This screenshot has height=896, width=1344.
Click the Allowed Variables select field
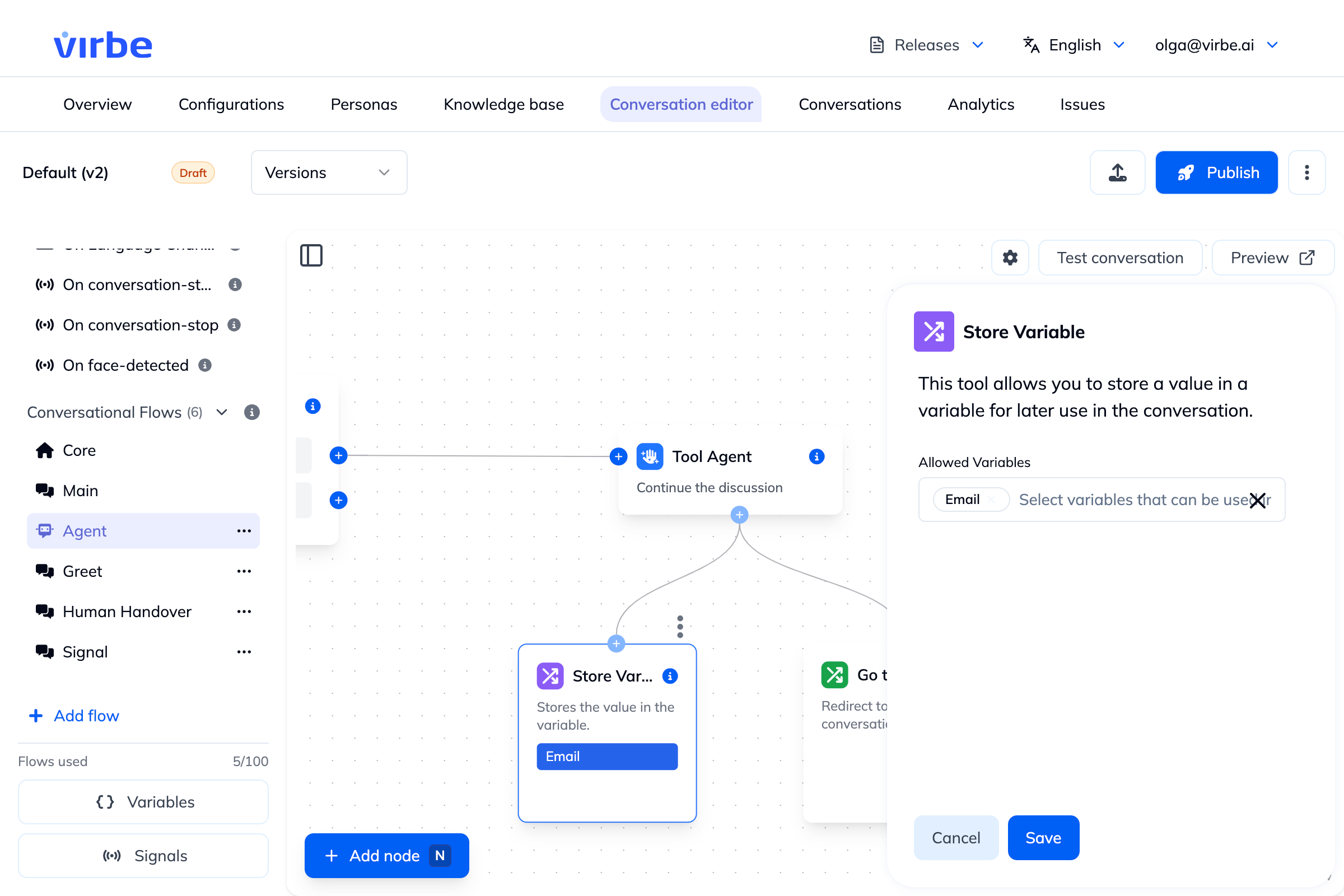1101,500
